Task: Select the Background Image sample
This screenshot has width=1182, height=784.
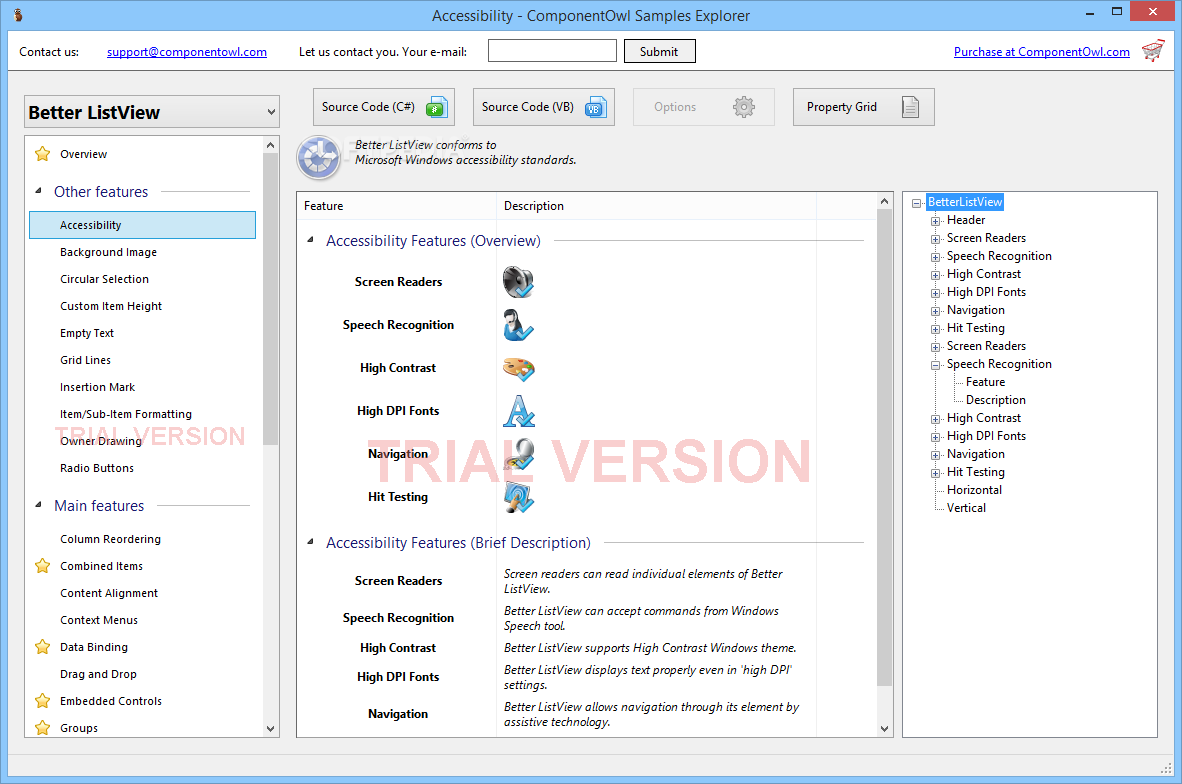Action: (x=109, y=252)
